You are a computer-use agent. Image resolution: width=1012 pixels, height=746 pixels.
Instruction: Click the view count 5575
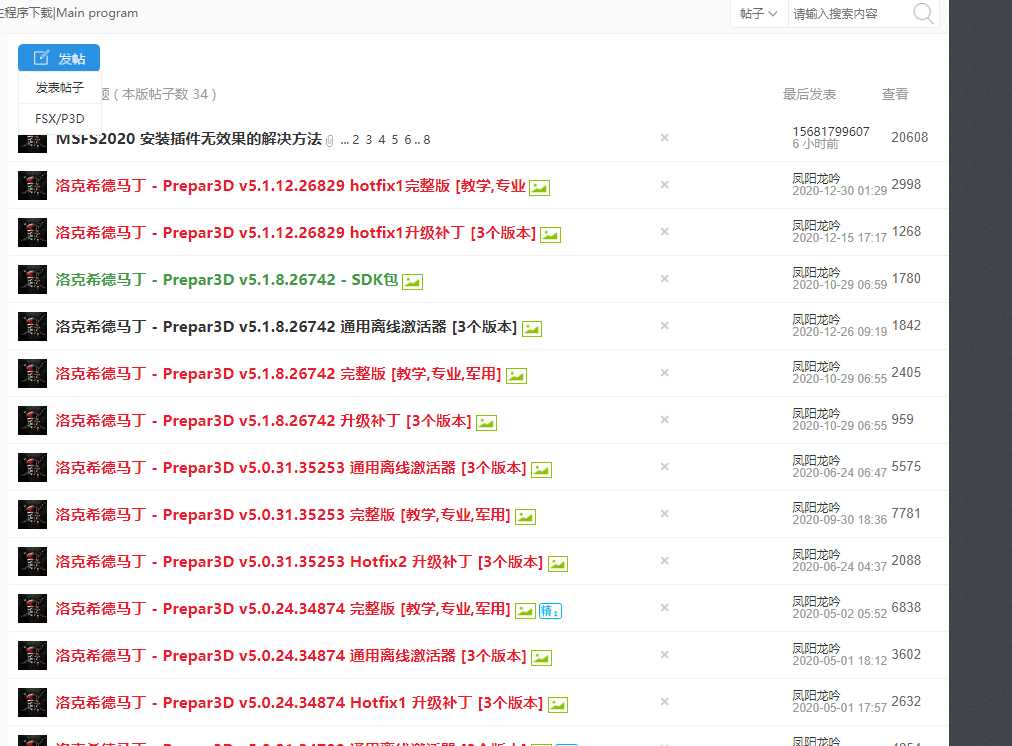click(x=906, y=467)
